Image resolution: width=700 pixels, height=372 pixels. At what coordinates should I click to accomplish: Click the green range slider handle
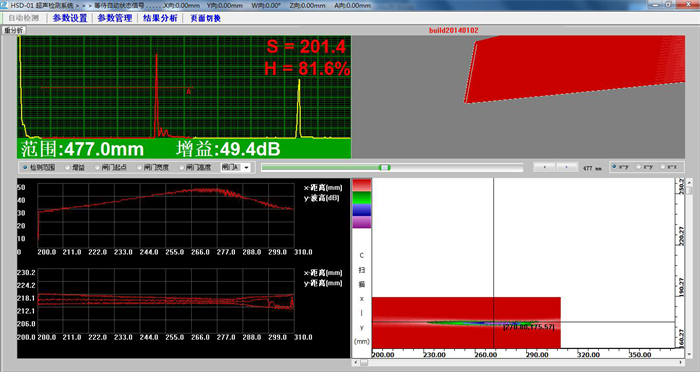tap(384, 167)
